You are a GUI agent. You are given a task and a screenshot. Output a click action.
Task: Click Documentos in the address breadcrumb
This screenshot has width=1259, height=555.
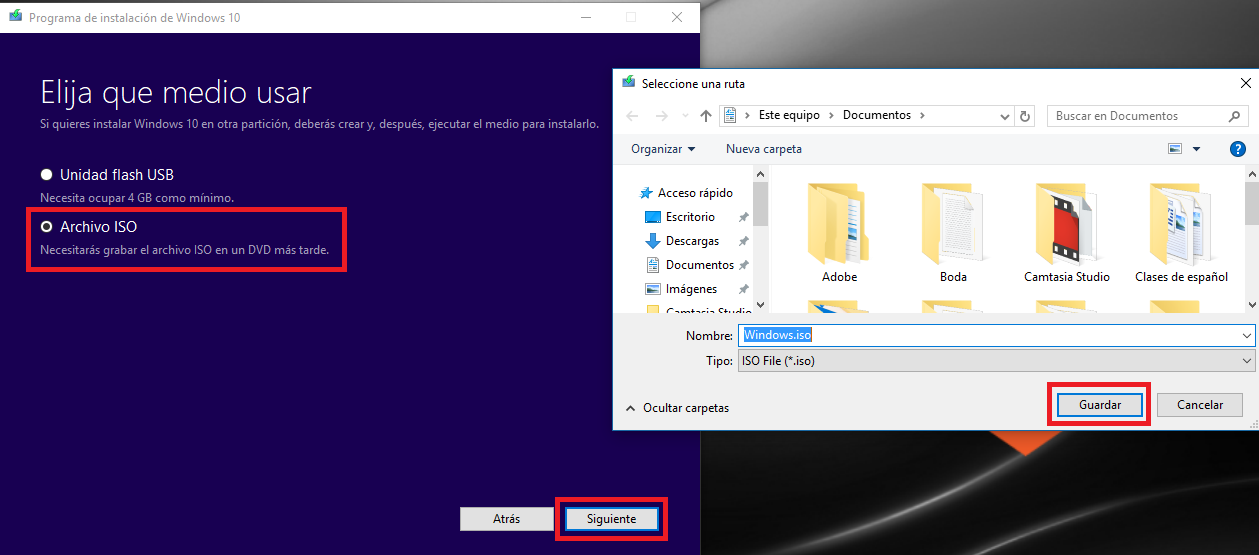click(877, 115)
